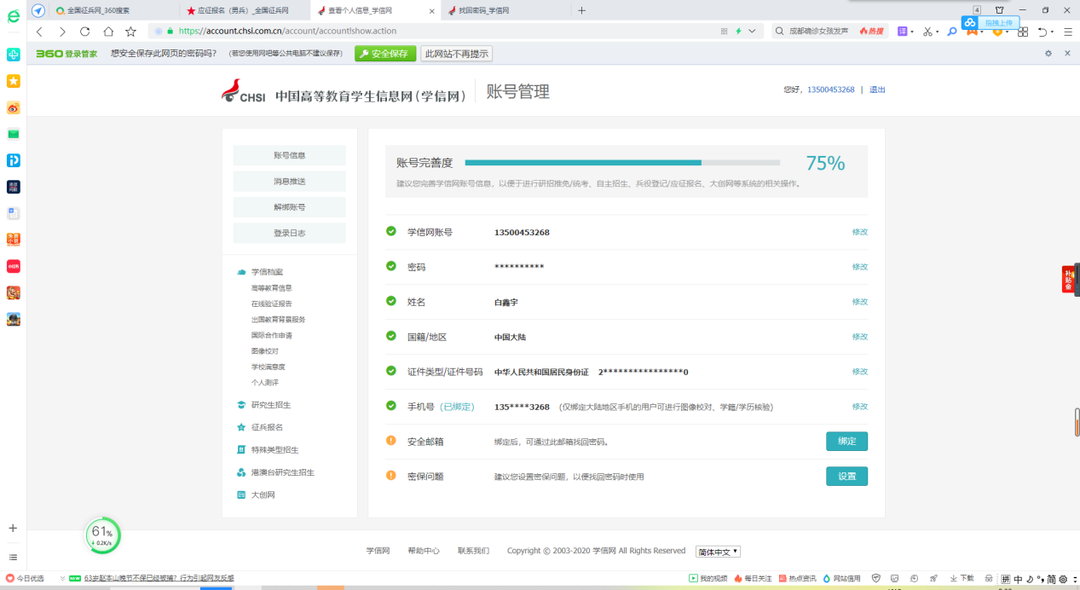Click the 港澳台研究生招生 sidebar icon
The image size is (1080, 590).
241,473
